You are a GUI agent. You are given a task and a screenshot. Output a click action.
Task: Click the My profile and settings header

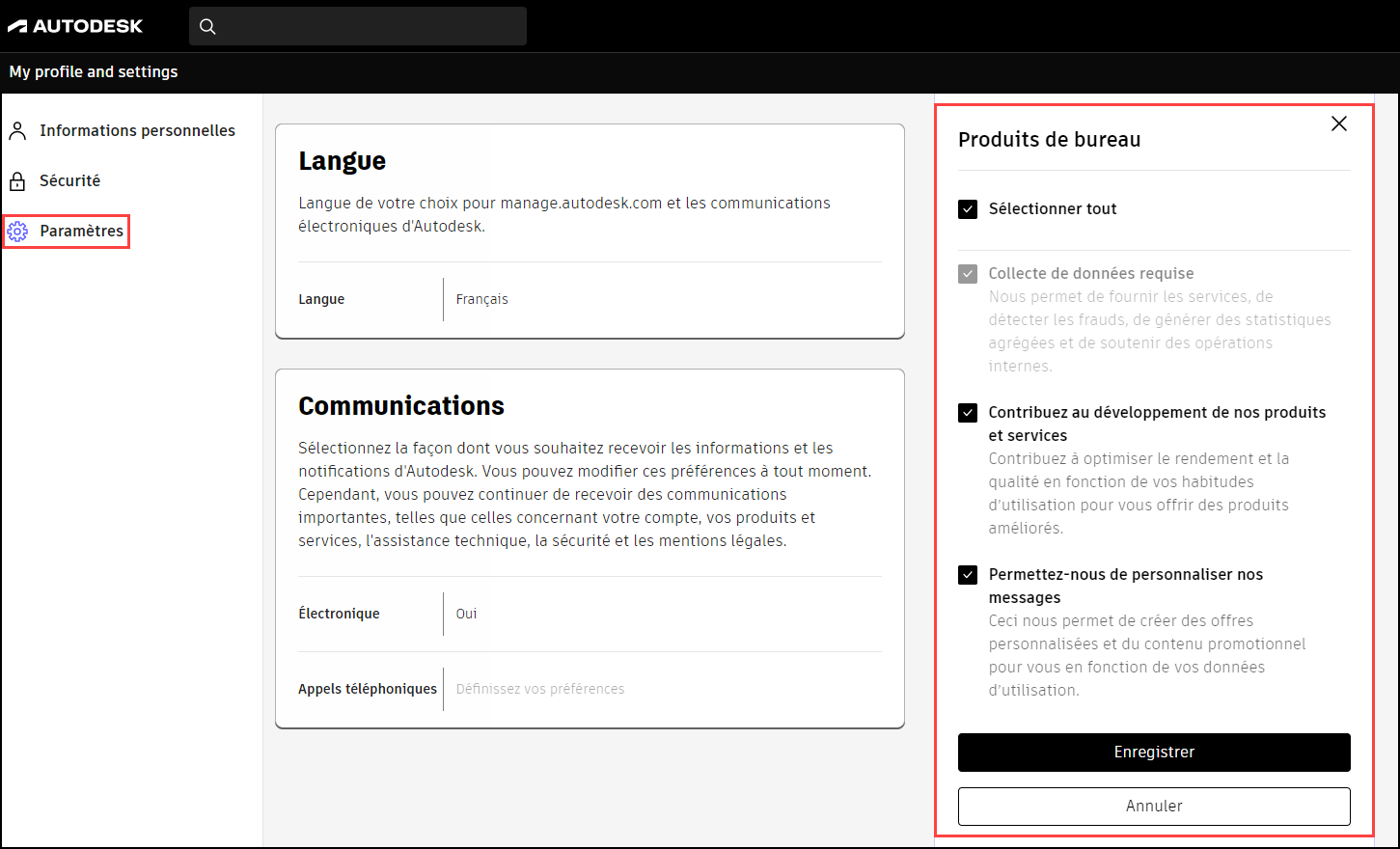[93, 71]
